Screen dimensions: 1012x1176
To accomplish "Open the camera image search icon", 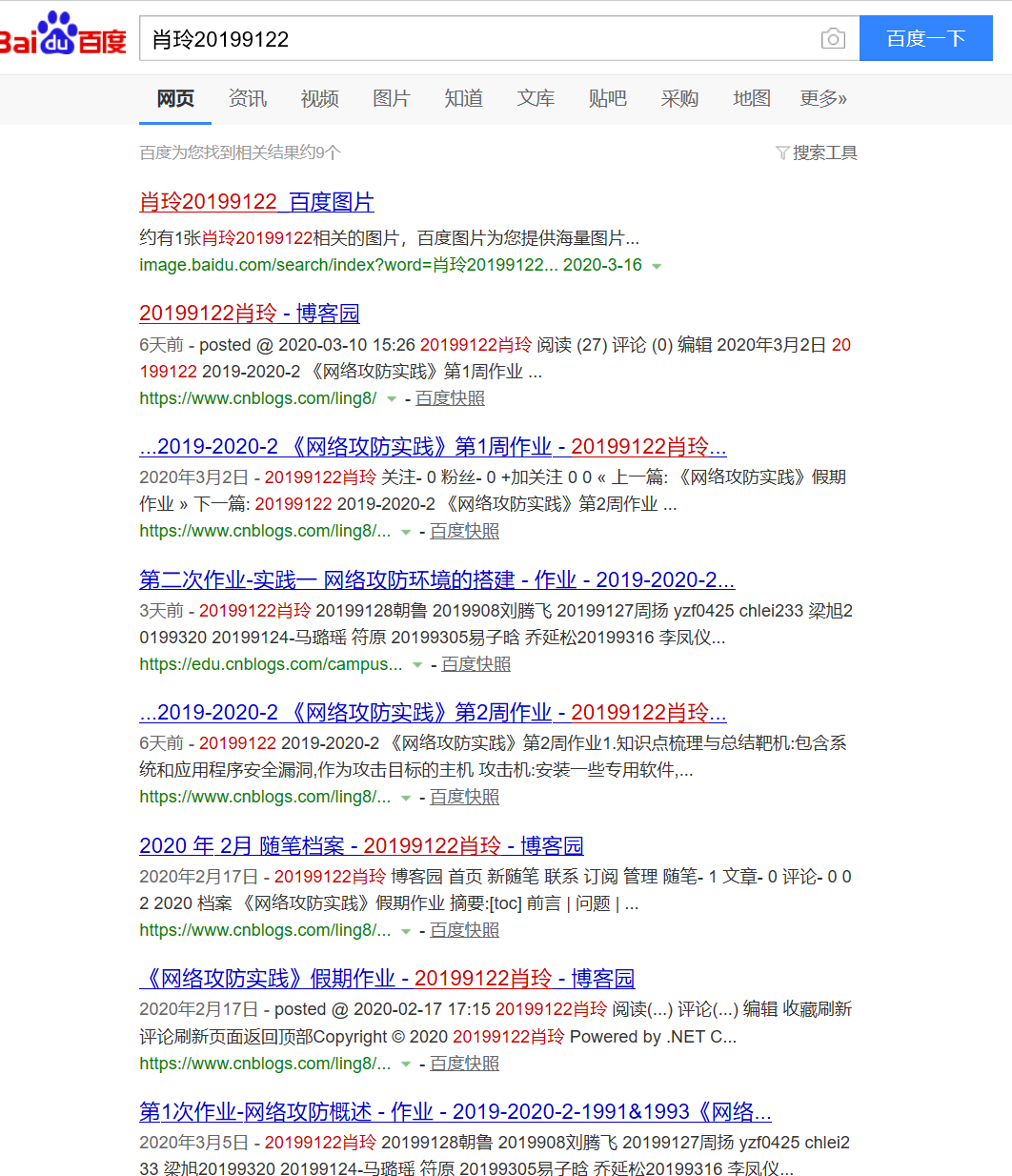I will coord(833,38).
